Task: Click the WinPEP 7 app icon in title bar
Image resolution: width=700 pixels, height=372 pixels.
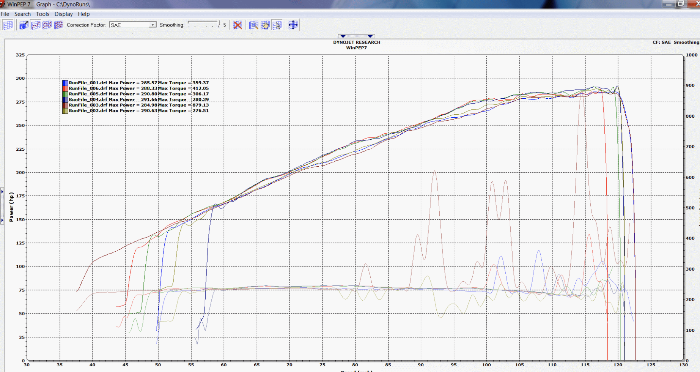Action: tap(3, 4)
